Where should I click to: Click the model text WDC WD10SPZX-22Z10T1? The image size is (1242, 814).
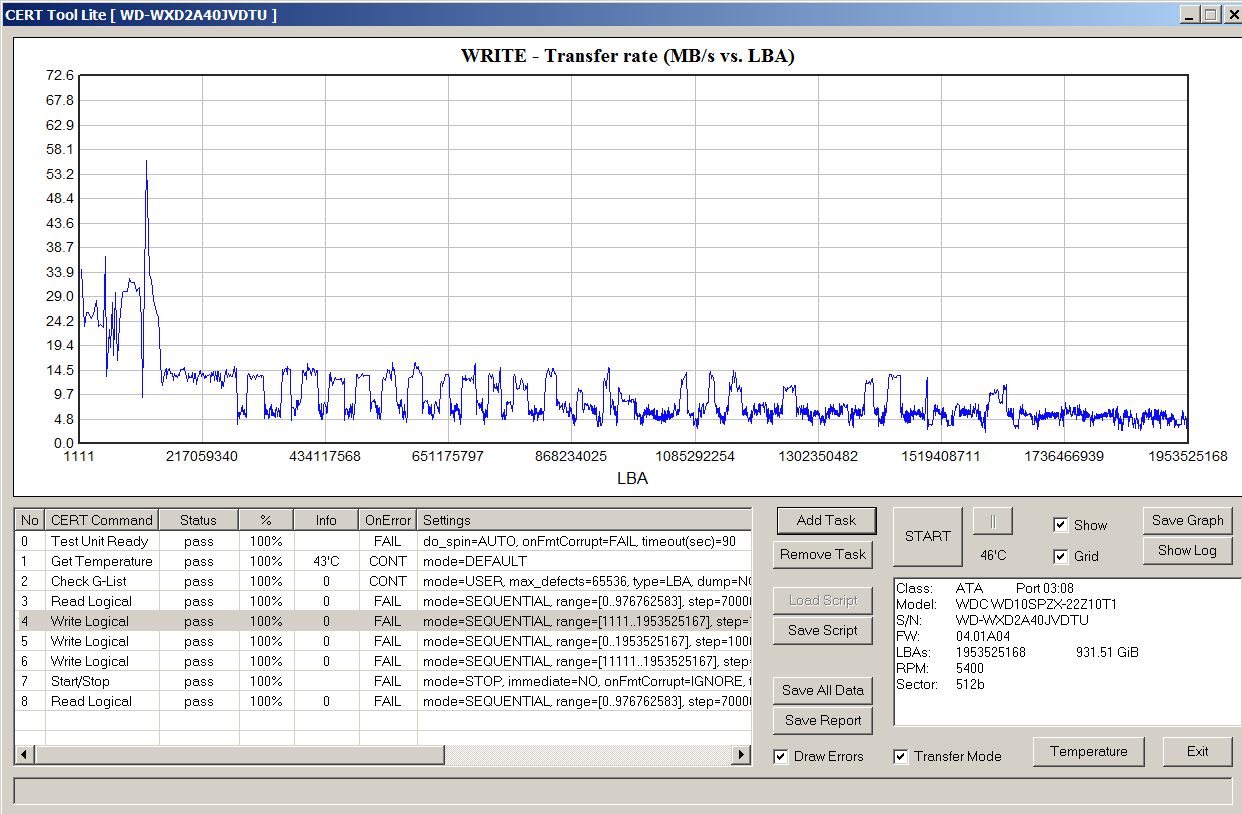[1036, 604]
